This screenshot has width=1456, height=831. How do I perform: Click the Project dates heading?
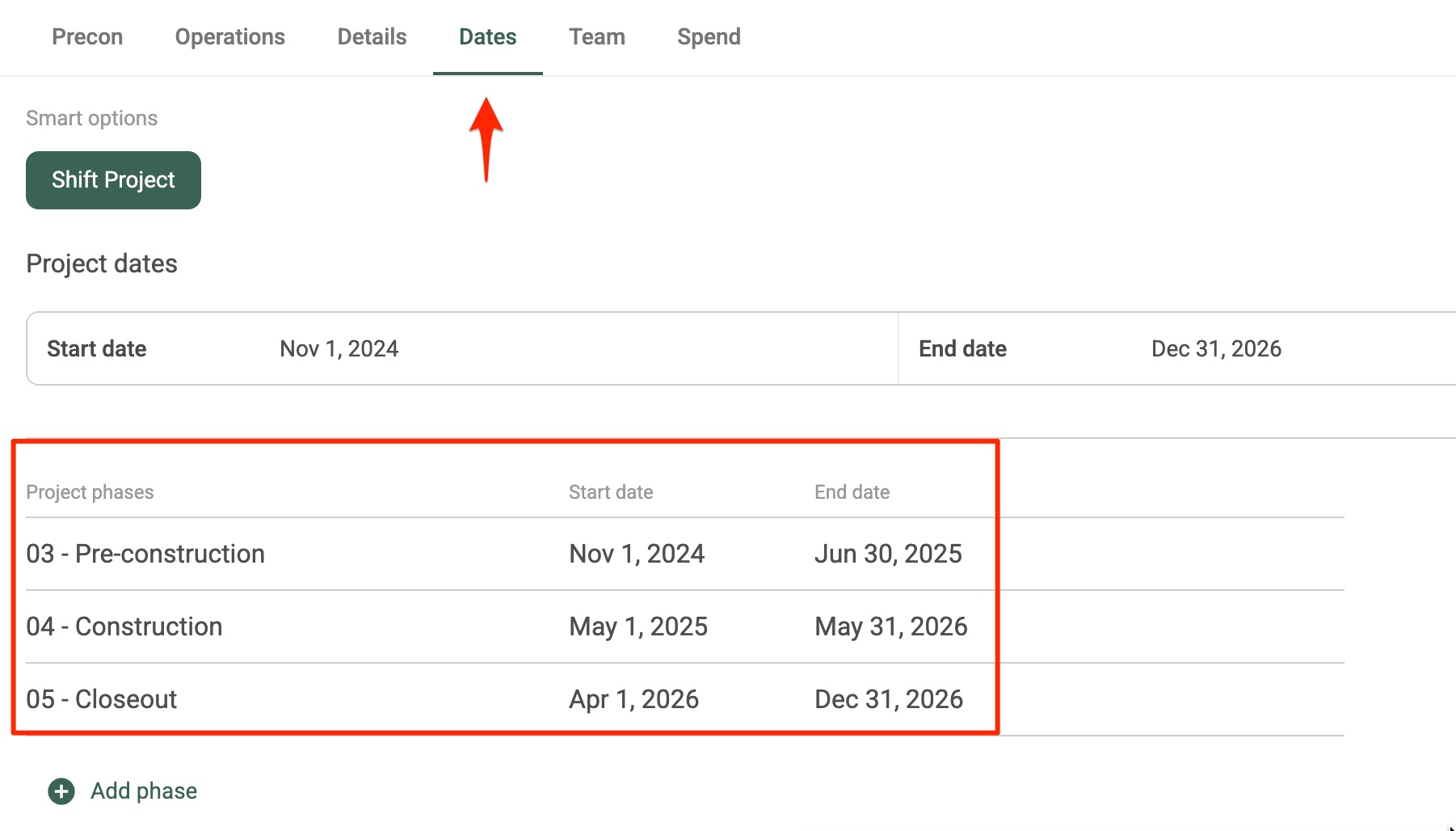(102, 264)
